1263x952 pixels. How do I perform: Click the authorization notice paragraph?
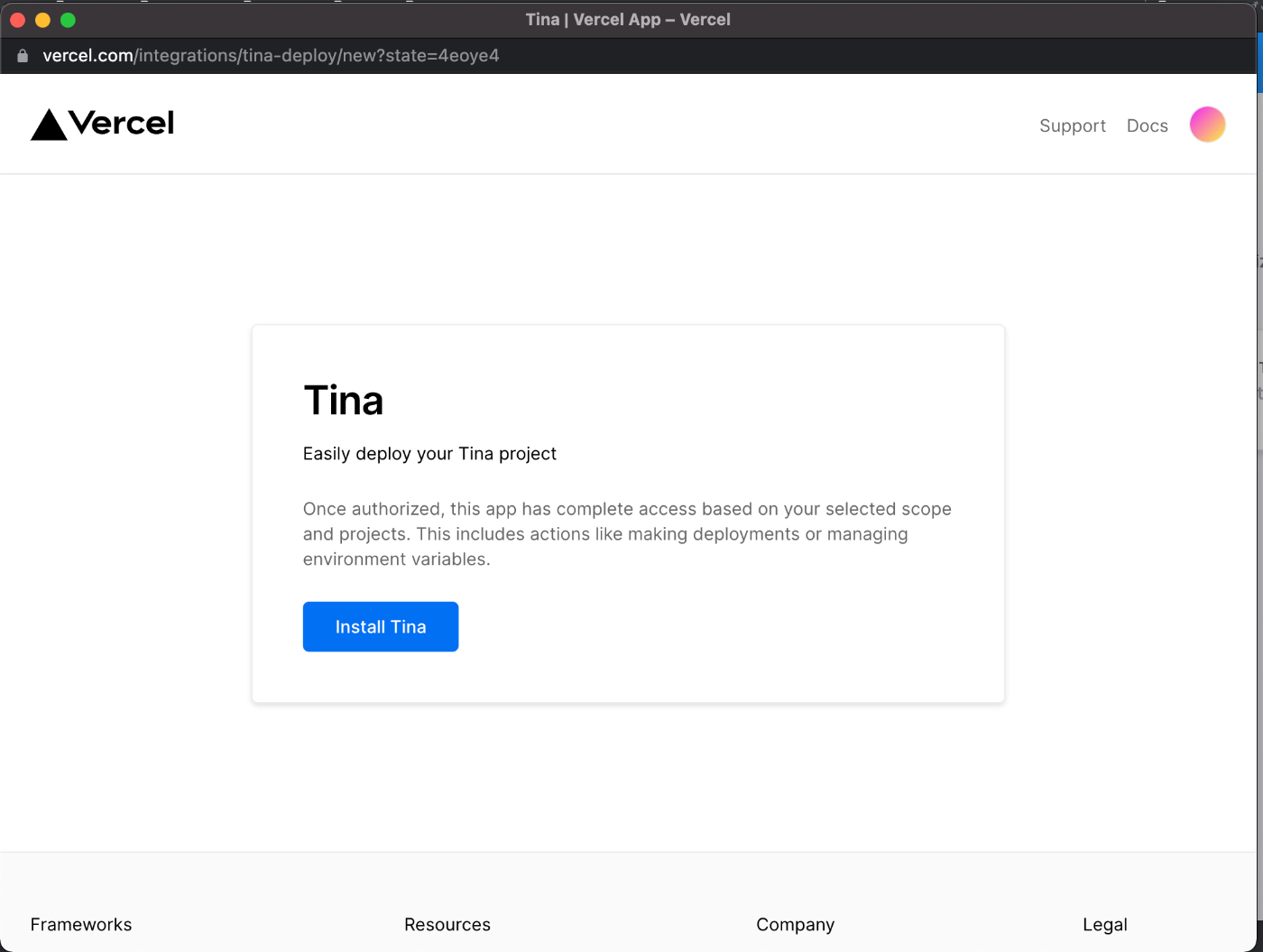pos(627,533)
